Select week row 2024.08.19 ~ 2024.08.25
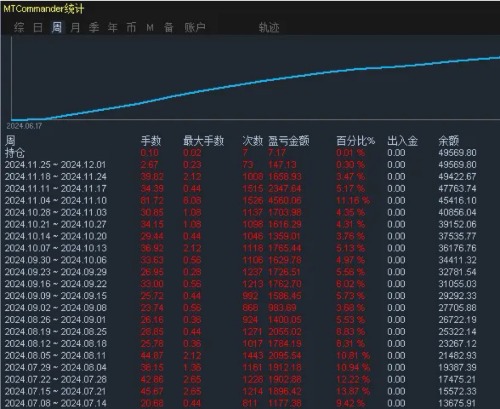 (241, 332)
